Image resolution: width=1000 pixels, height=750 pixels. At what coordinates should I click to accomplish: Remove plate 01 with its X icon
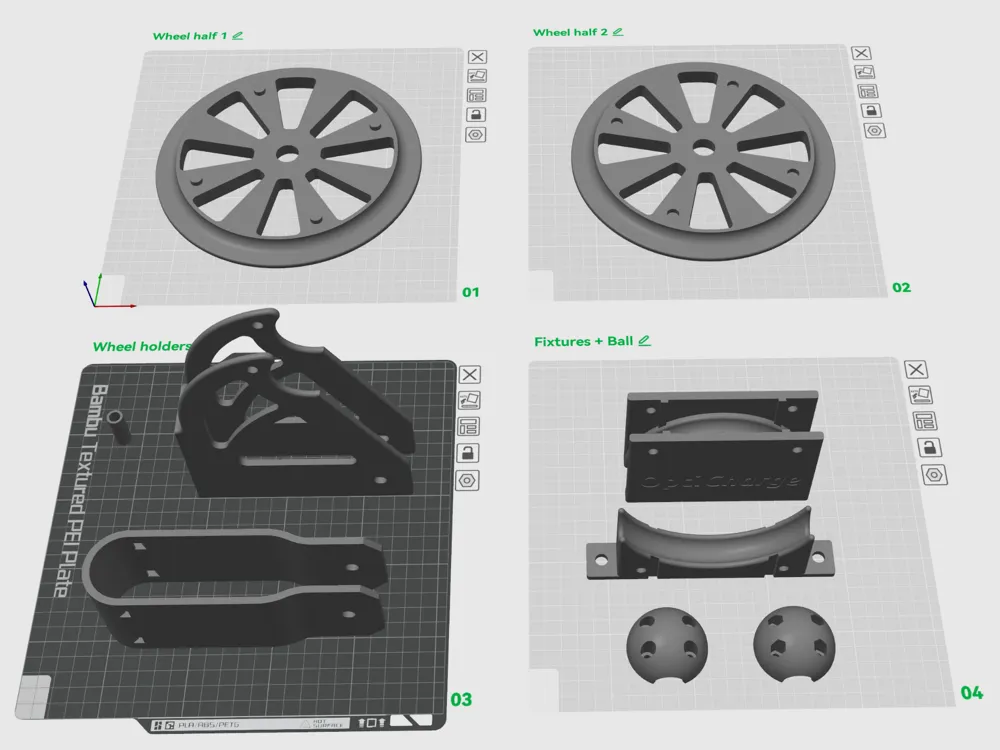click(477, 58)
